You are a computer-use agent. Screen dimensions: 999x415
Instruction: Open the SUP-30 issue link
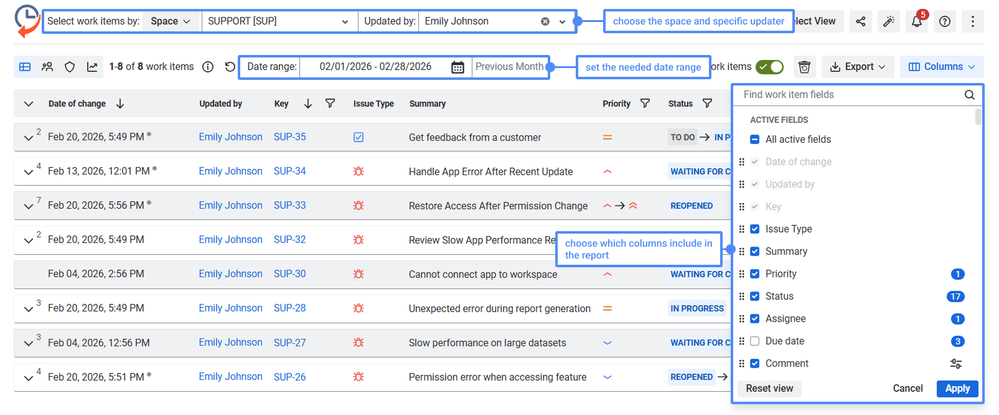290,274
